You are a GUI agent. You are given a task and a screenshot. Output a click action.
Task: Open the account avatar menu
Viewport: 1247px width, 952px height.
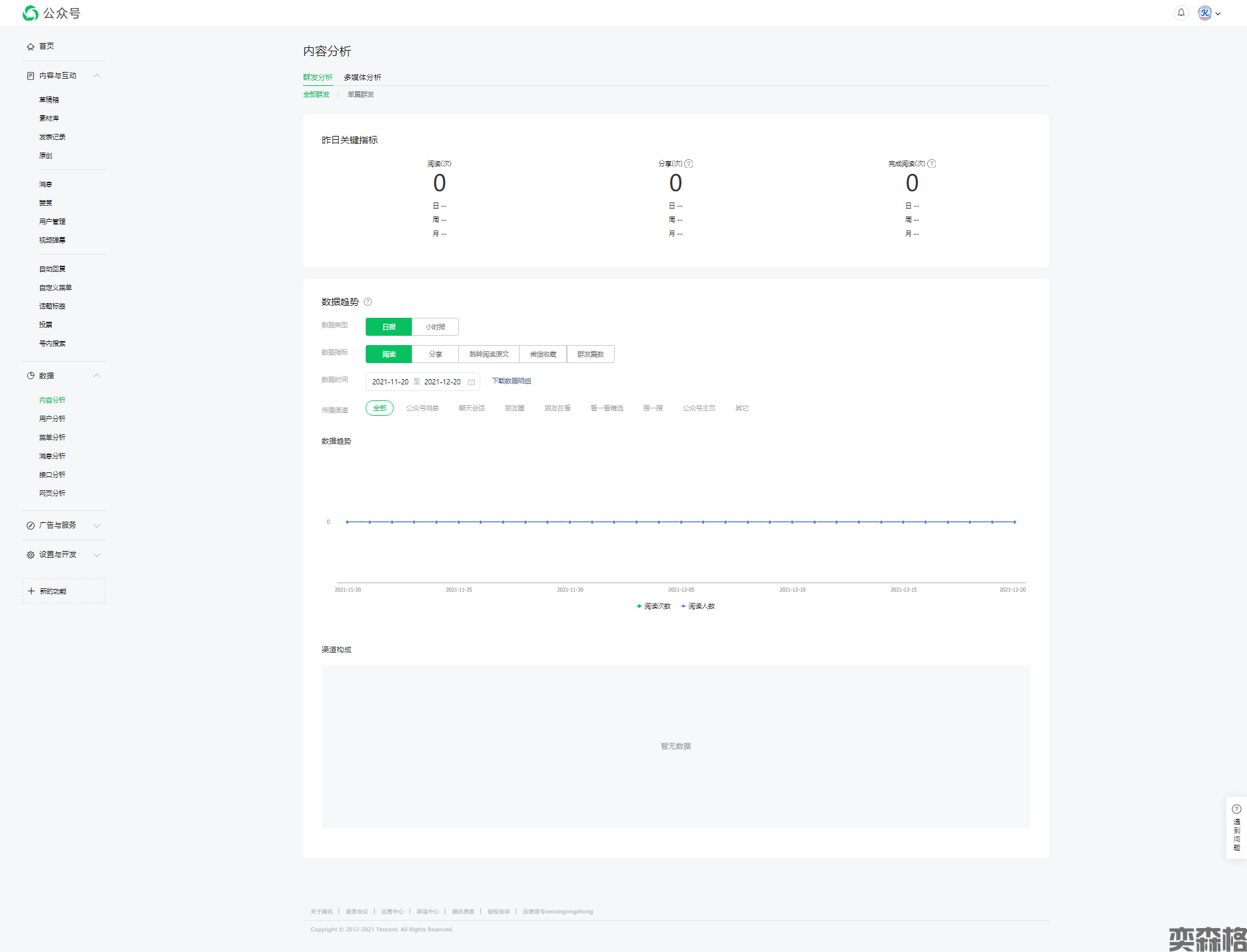(x=1208, y=13)
